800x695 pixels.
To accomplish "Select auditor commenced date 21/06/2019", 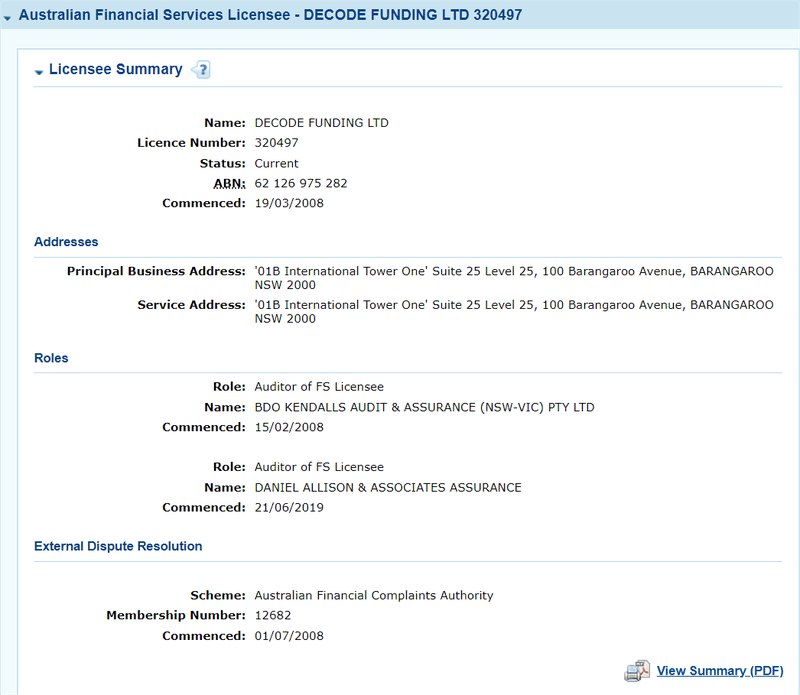I will (x=289, y=507).
